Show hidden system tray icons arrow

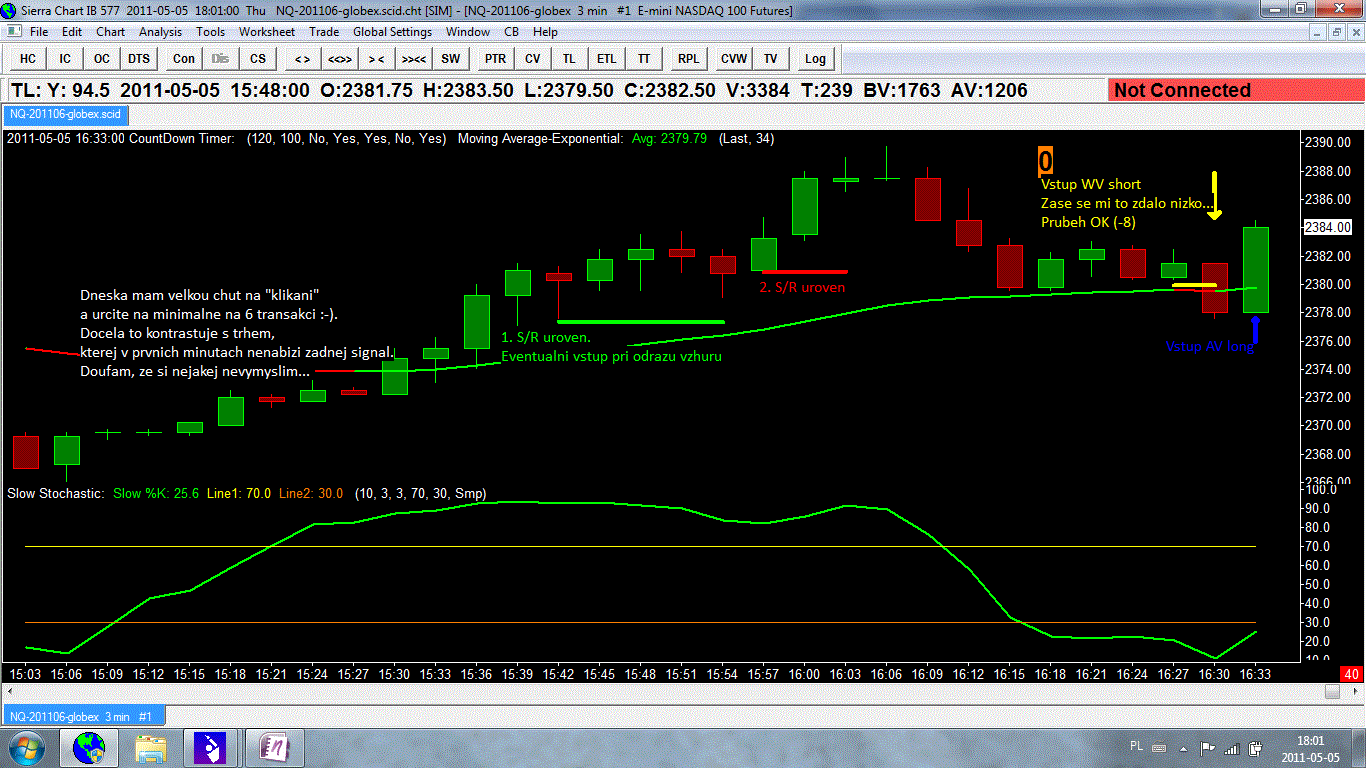point(1185,747)
